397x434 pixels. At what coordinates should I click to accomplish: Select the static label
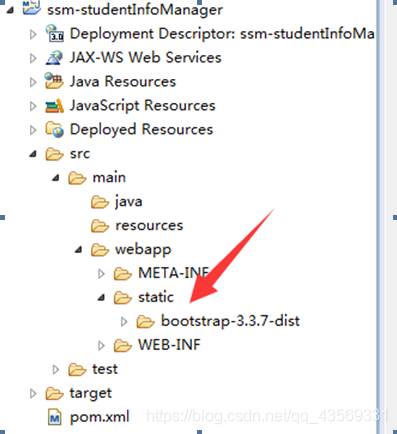156,297
